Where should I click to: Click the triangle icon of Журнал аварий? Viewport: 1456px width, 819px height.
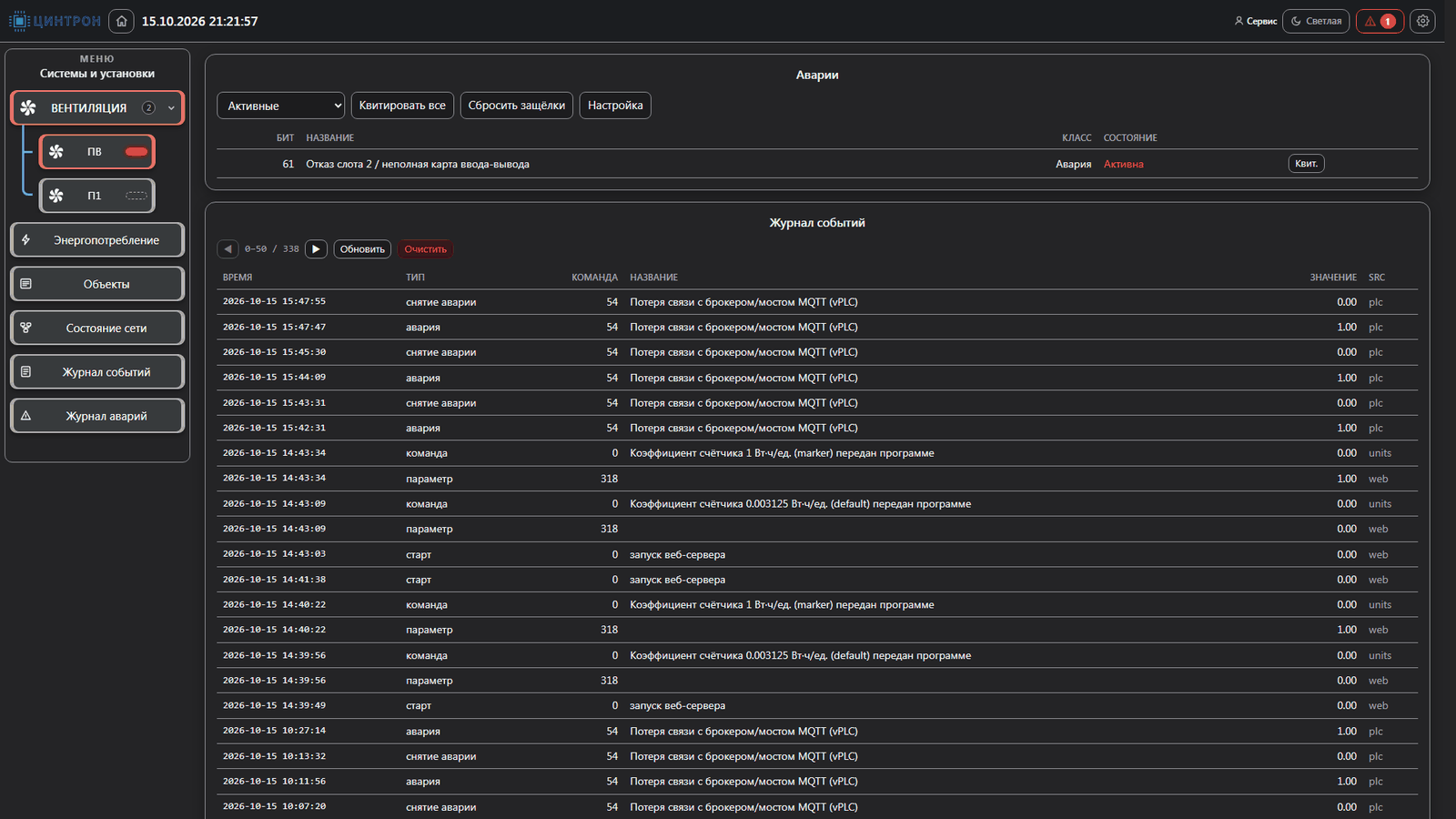(x=25, y=416)
